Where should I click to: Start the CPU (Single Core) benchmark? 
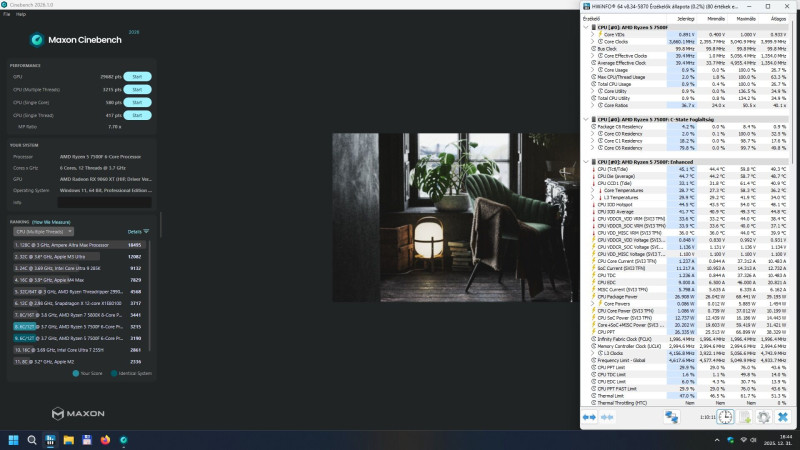[x=137, y=103]
